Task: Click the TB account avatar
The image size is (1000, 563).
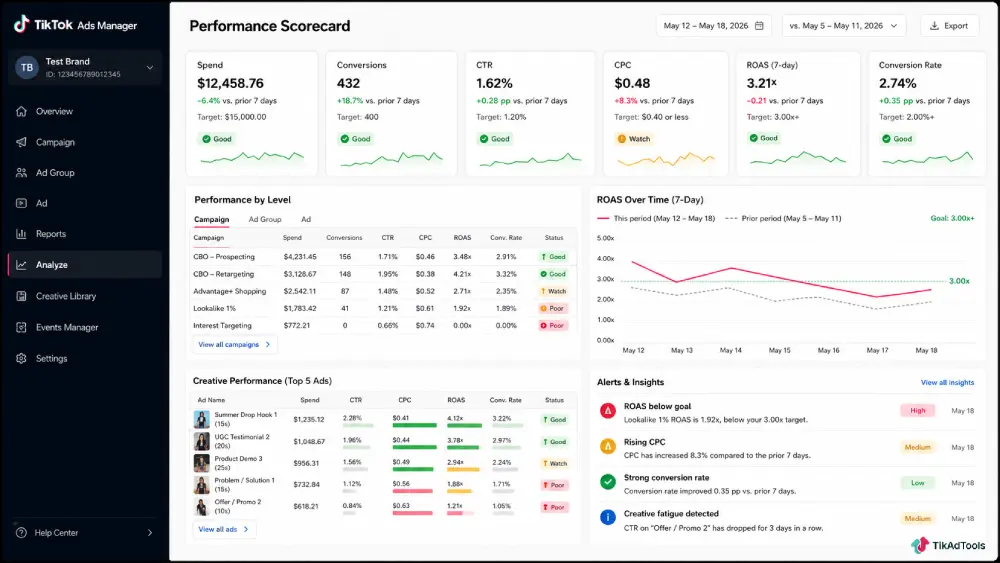Action: pos(27,67)
